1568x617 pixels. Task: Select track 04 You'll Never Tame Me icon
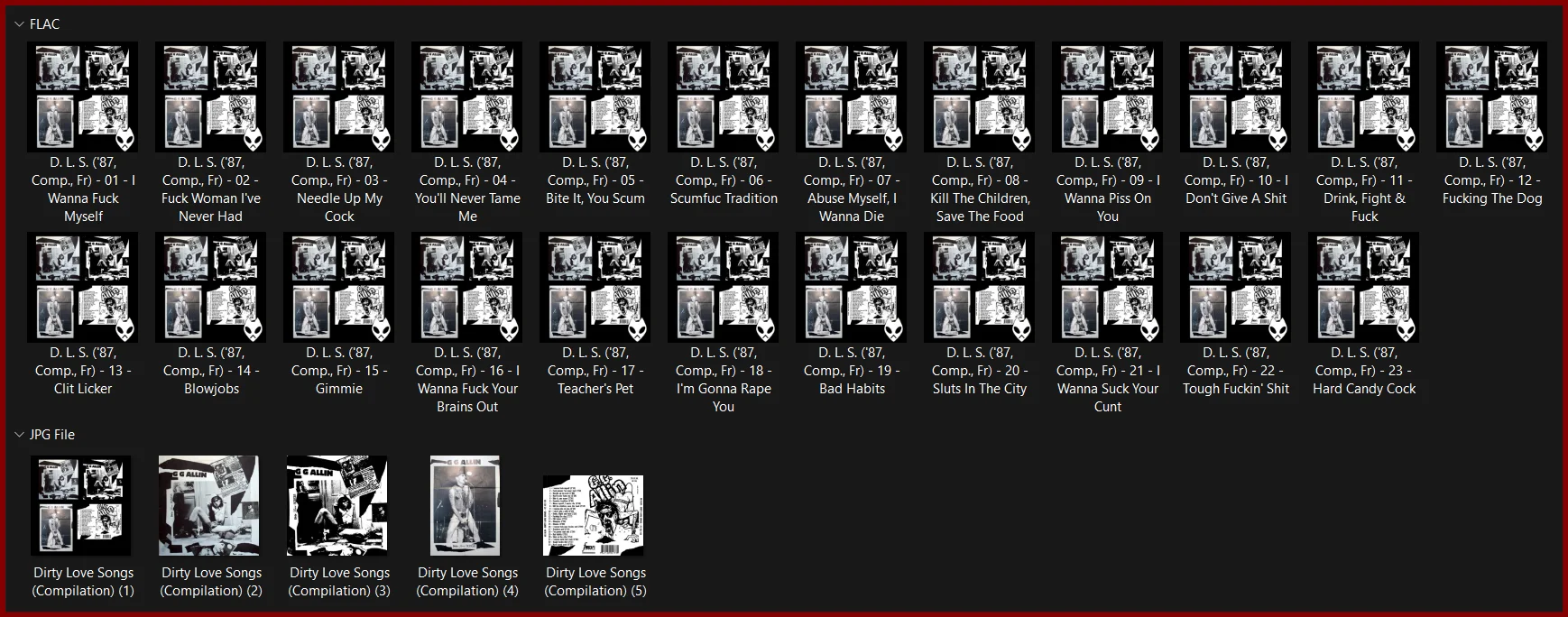point(467,97)
